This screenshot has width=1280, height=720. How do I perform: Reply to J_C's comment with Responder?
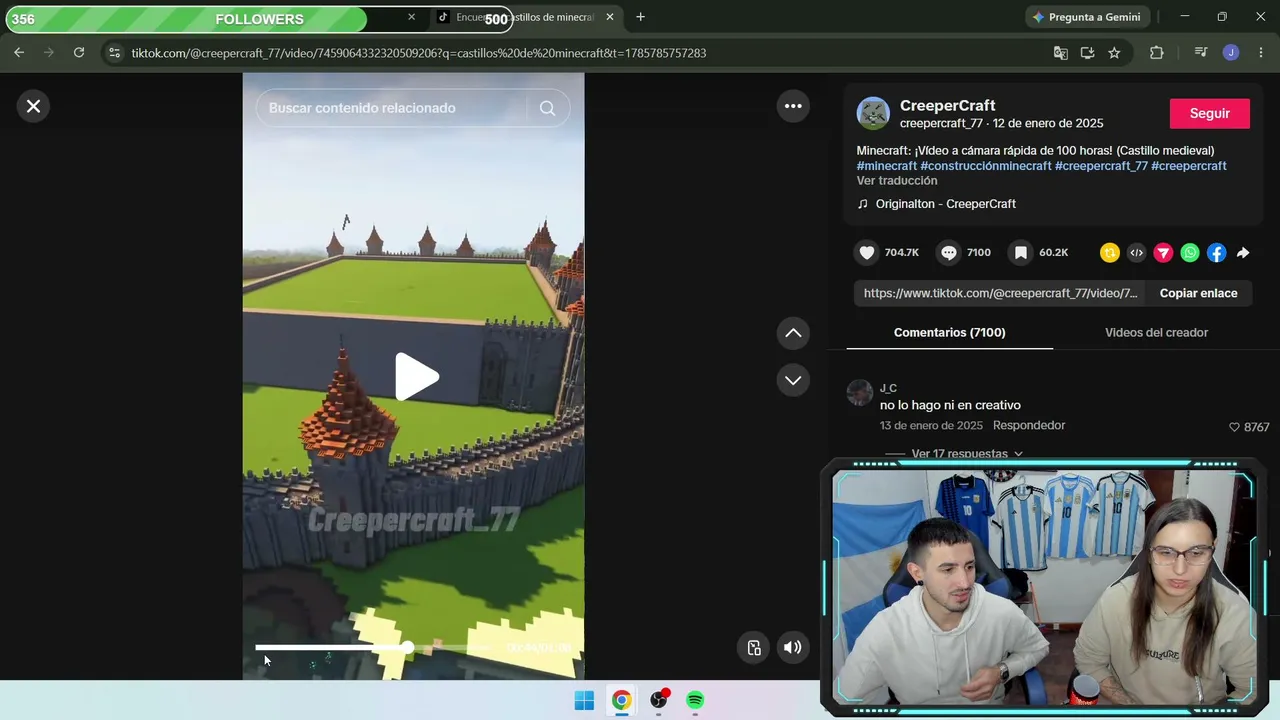click(x=1029, y=426)
